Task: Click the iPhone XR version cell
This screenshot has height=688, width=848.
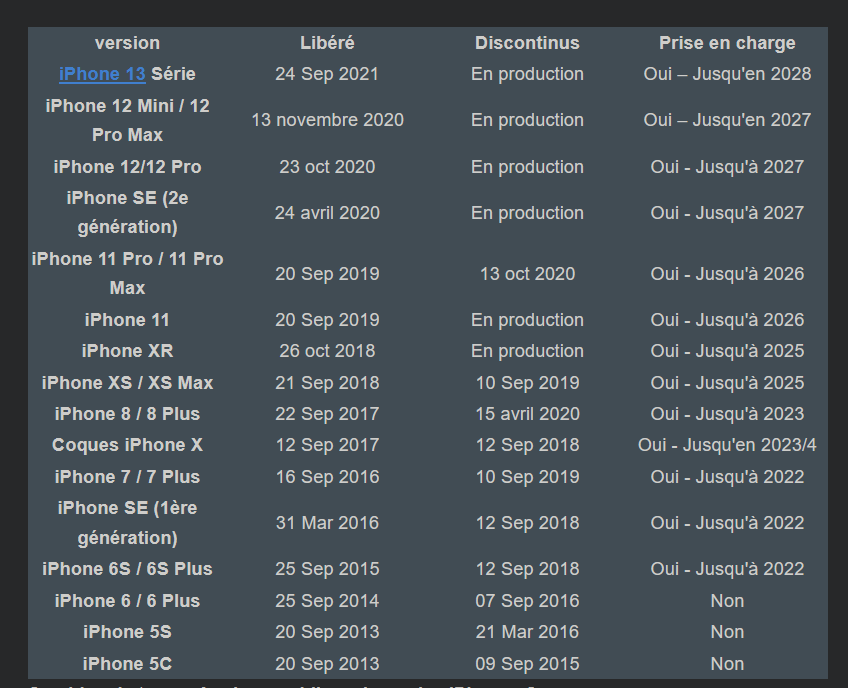Action: (x=127, y=351)
